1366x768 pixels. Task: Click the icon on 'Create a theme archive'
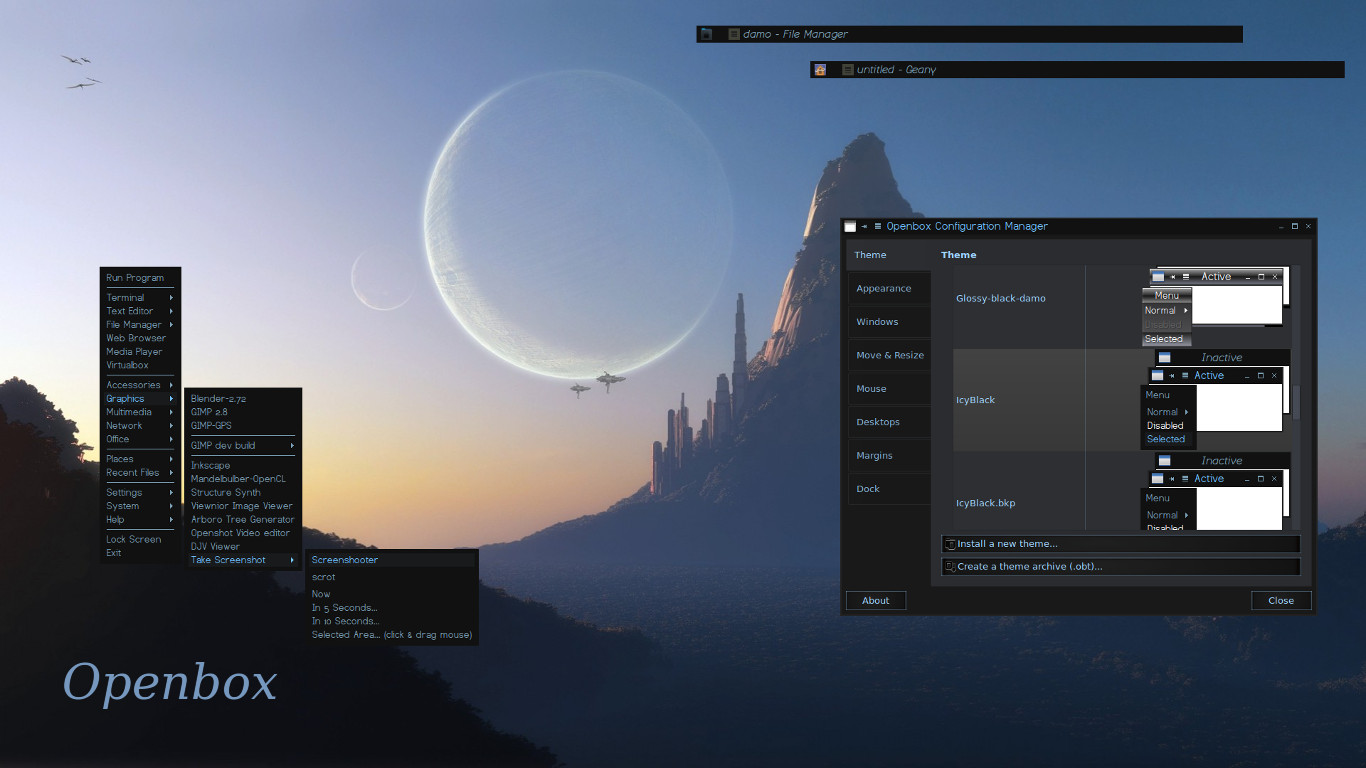tap(950, 566)
